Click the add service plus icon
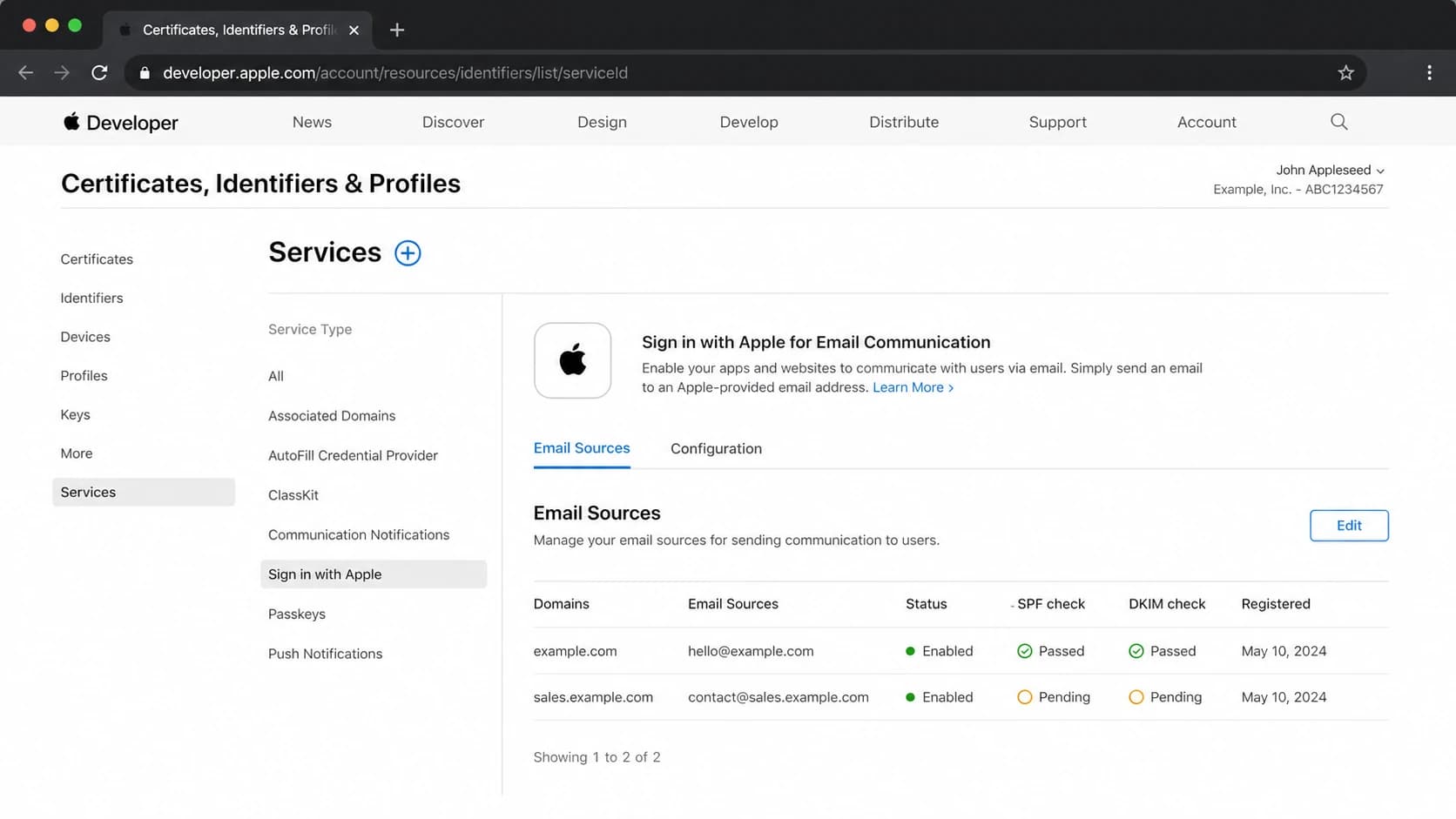The width and height of the screenshot is (1456, 819). click(x=408, y=253)
